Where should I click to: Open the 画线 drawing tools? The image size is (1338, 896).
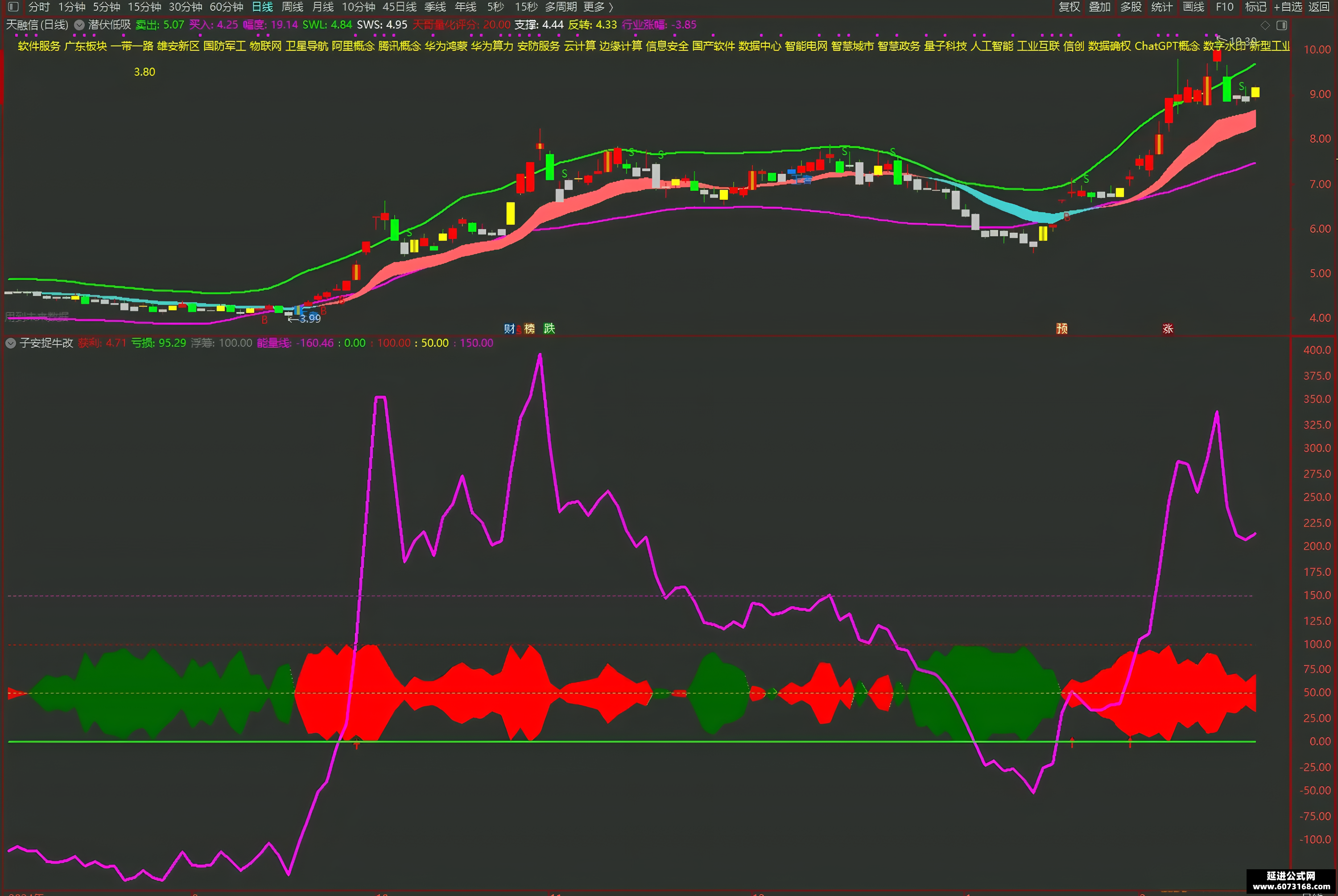[x=1193, y=7]
